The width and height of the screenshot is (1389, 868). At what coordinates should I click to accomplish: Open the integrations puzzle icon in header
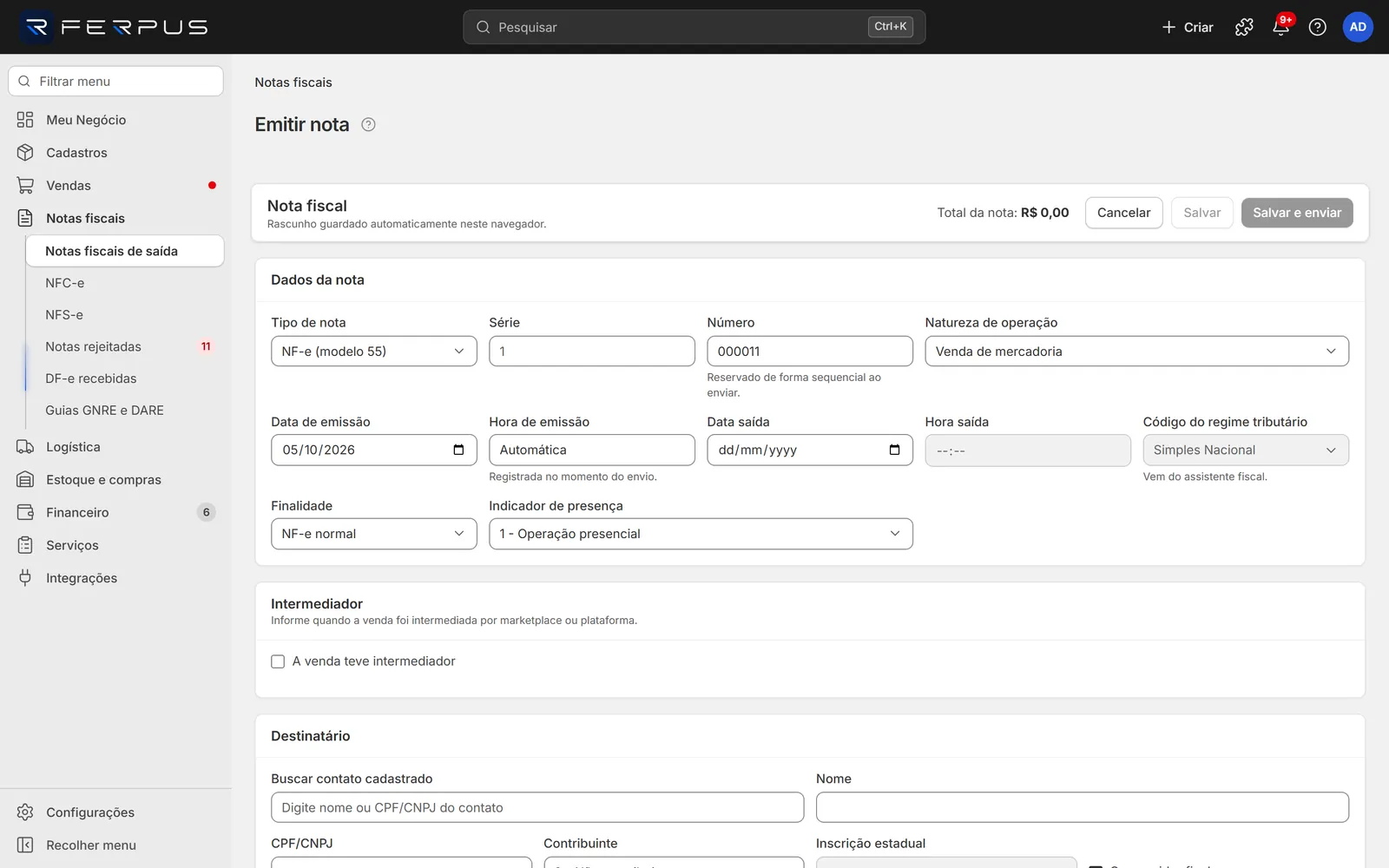pos(1244,27)
